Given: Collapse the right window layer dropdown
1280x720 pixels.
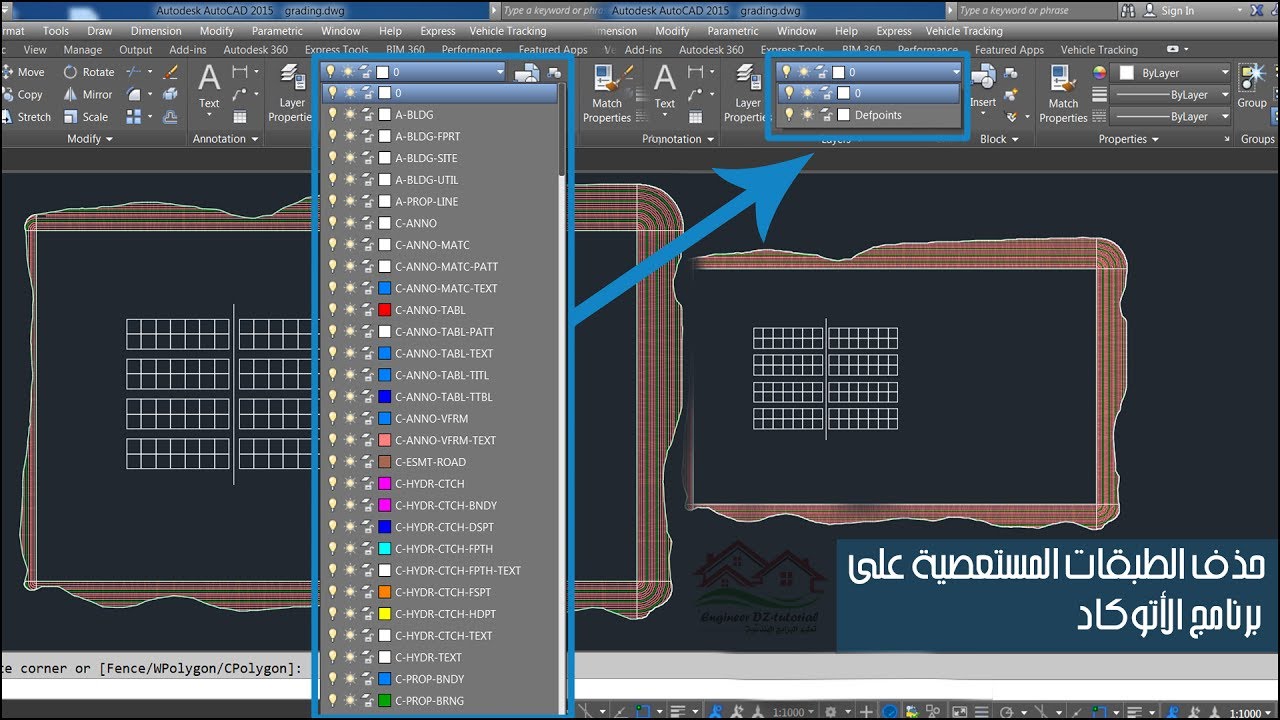Looking at the screenshot, I should (956, 72).
